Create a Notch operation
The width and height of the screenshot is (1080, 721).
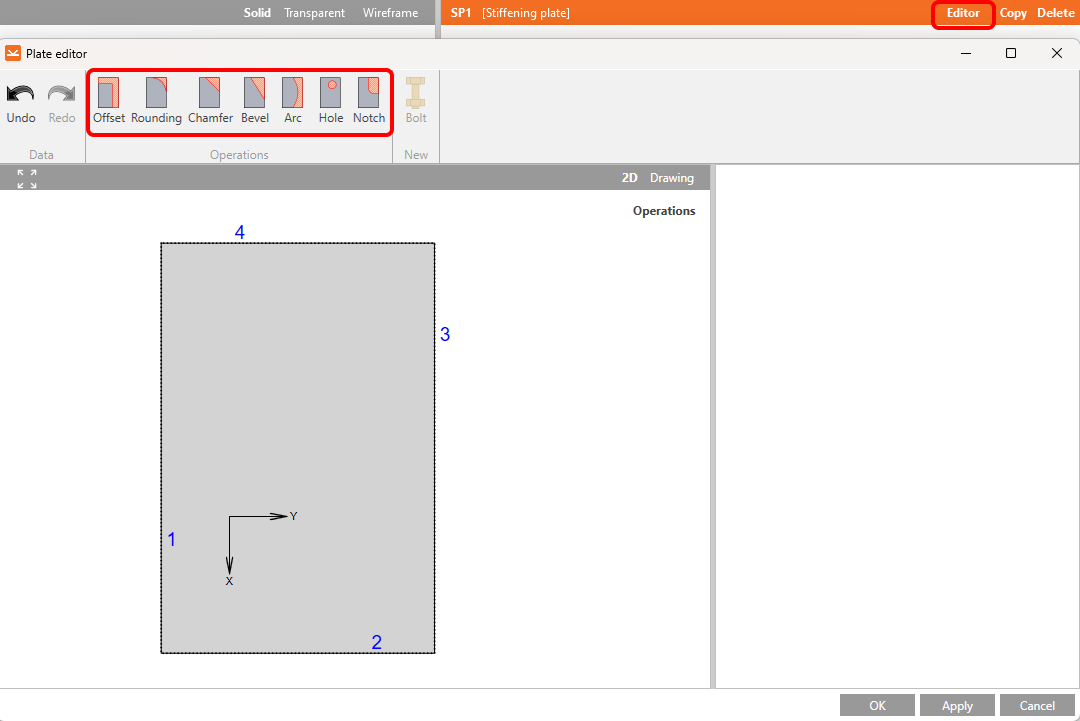click(x=368, y=99)
